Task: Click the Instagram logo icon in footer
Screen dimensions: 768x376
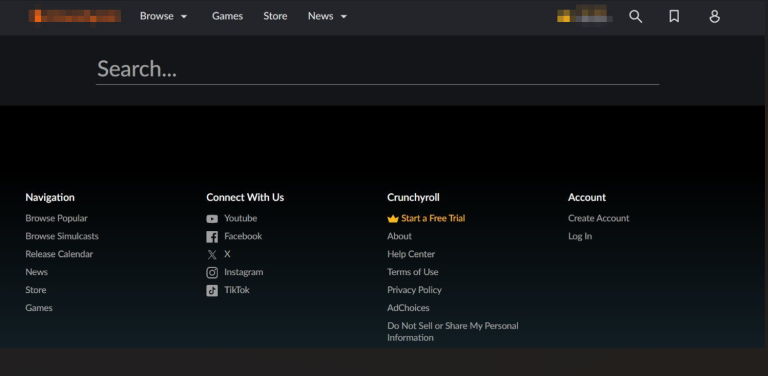Action: tap(212, 273)
